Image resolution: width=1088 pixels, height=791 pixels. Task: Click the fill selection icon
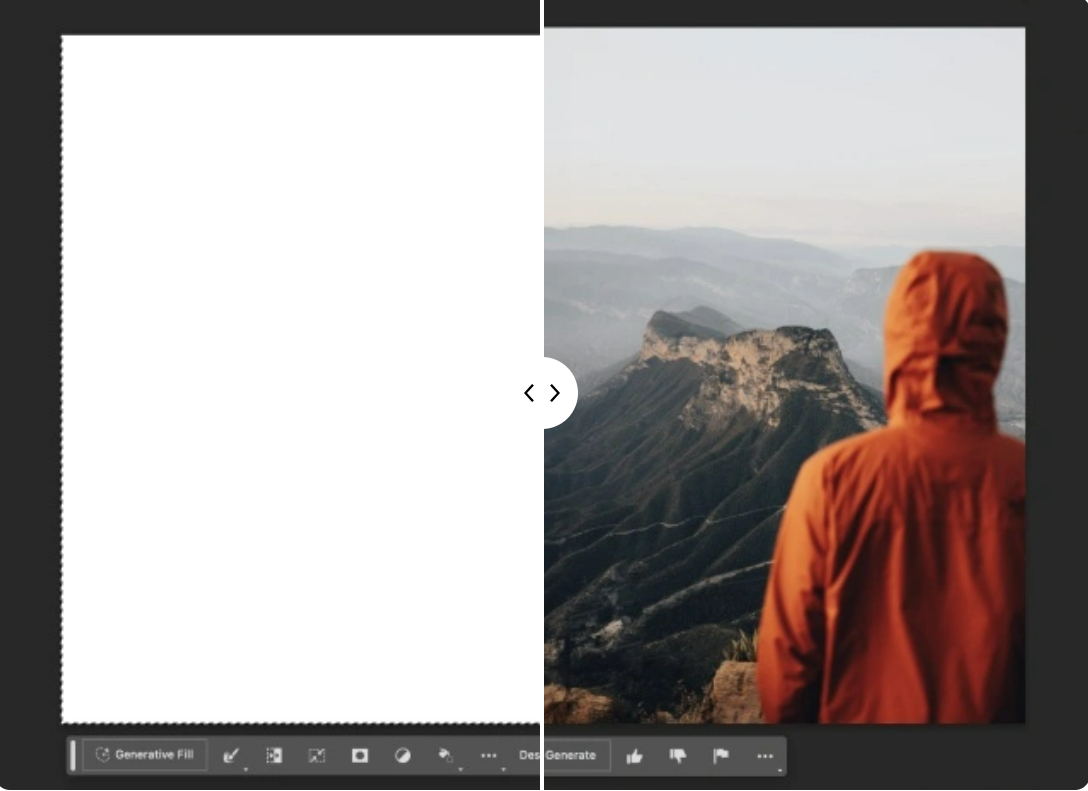point(445,755)
